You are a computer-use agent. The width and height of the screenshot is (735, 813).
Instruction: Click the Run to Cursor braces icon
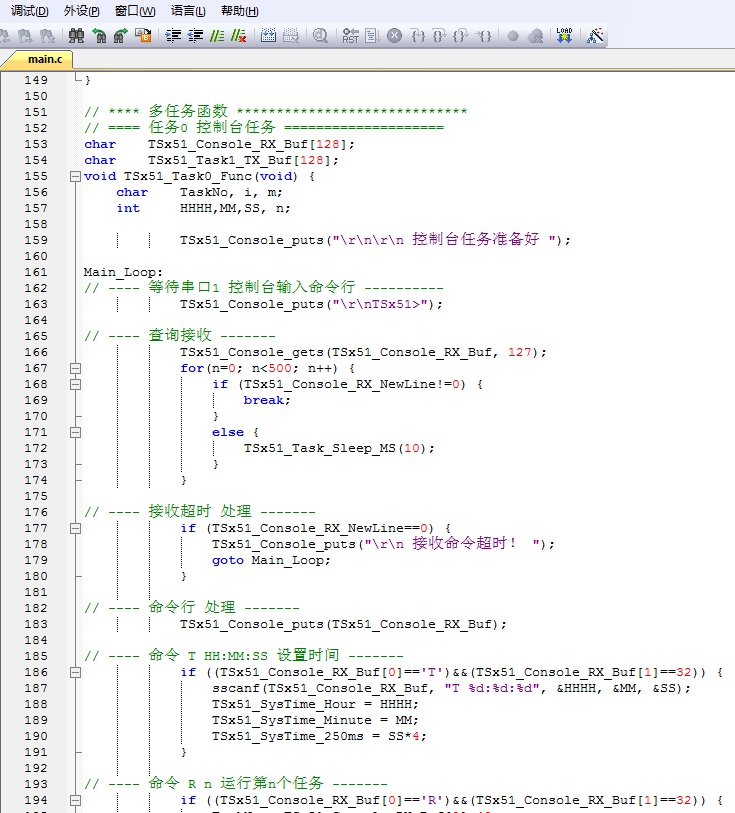[x=484, y=36]
